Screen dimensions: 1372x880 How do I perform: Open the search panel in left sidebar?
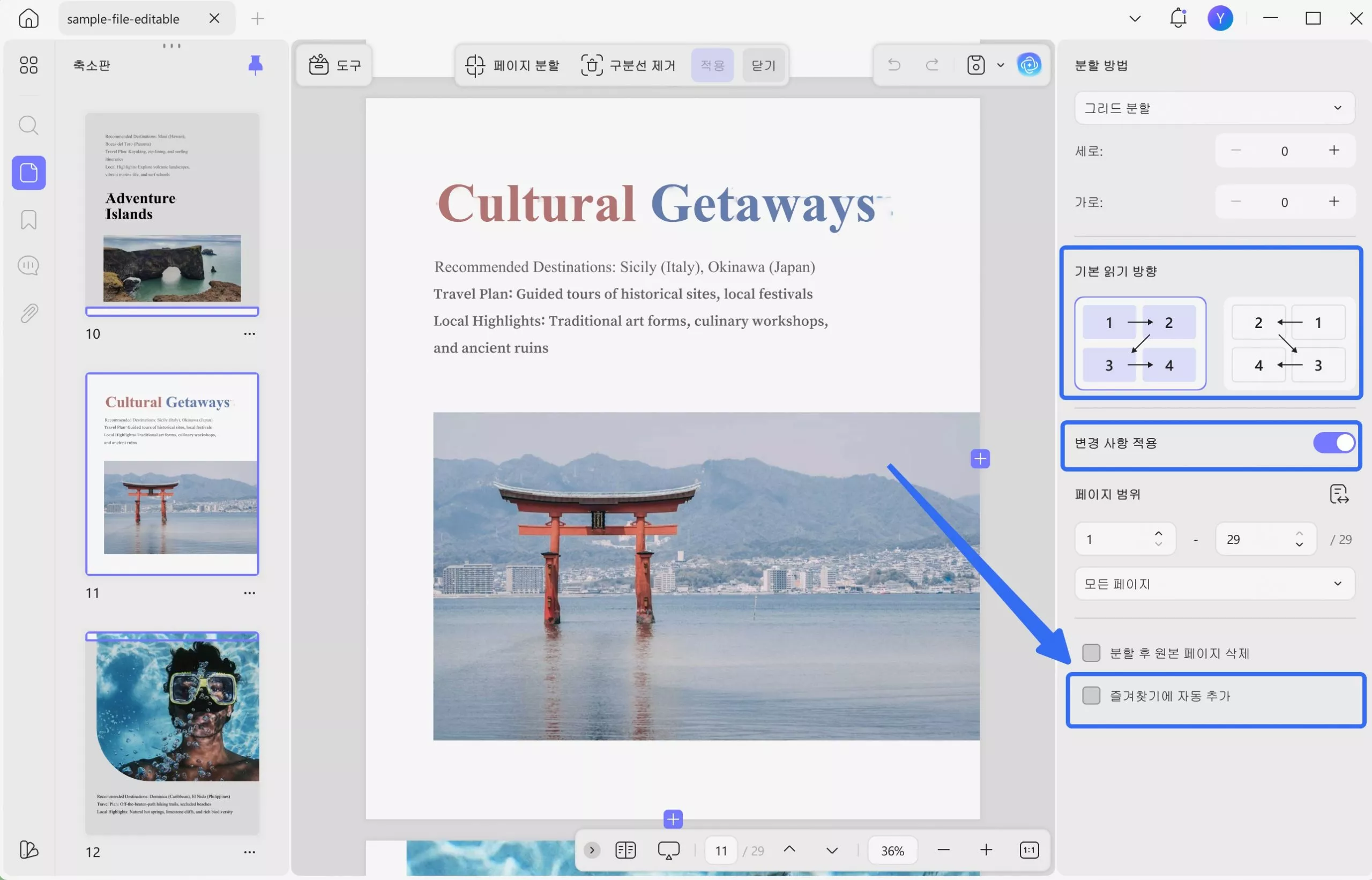(28, 125)
